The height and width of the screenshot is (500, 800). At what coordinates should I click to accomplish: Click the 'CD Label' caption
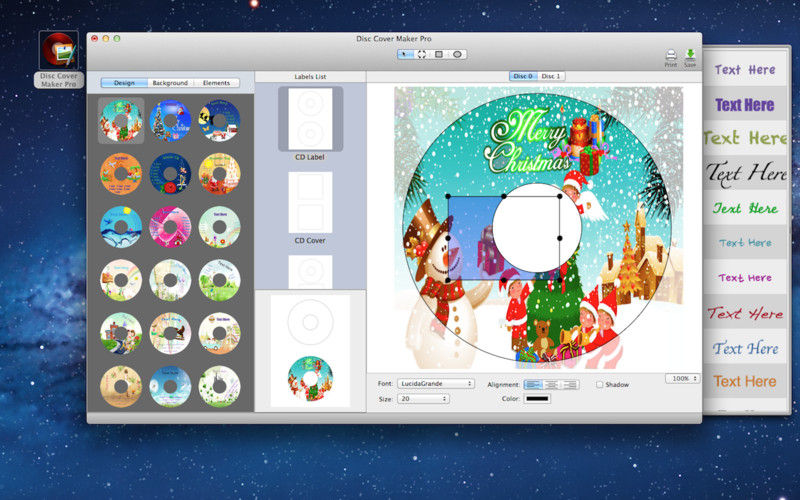pyautogui.click(x=310, y=157)
